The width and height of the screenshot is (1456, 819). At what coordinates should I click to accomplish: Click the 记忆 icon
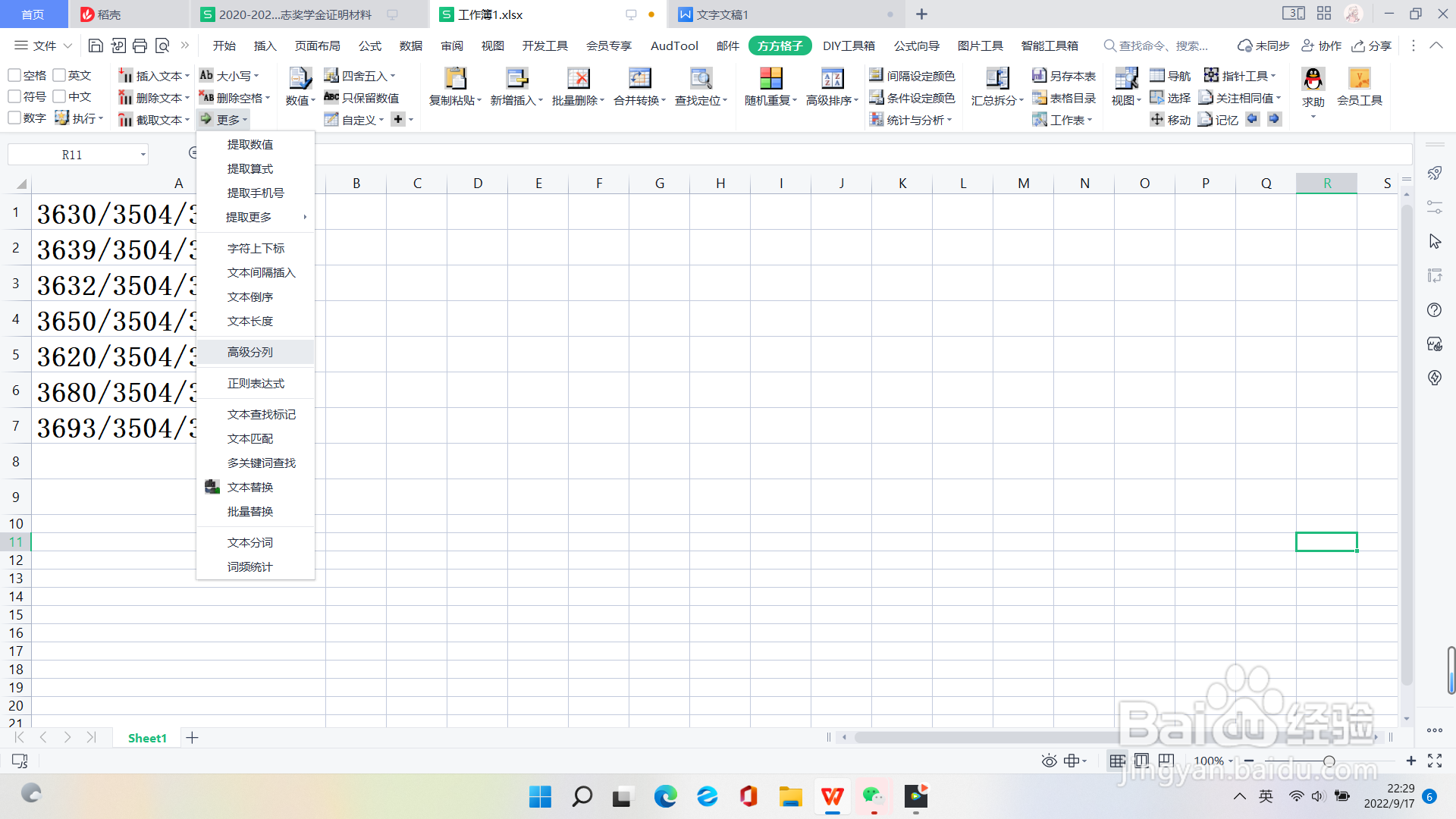tap(1205, 119)
